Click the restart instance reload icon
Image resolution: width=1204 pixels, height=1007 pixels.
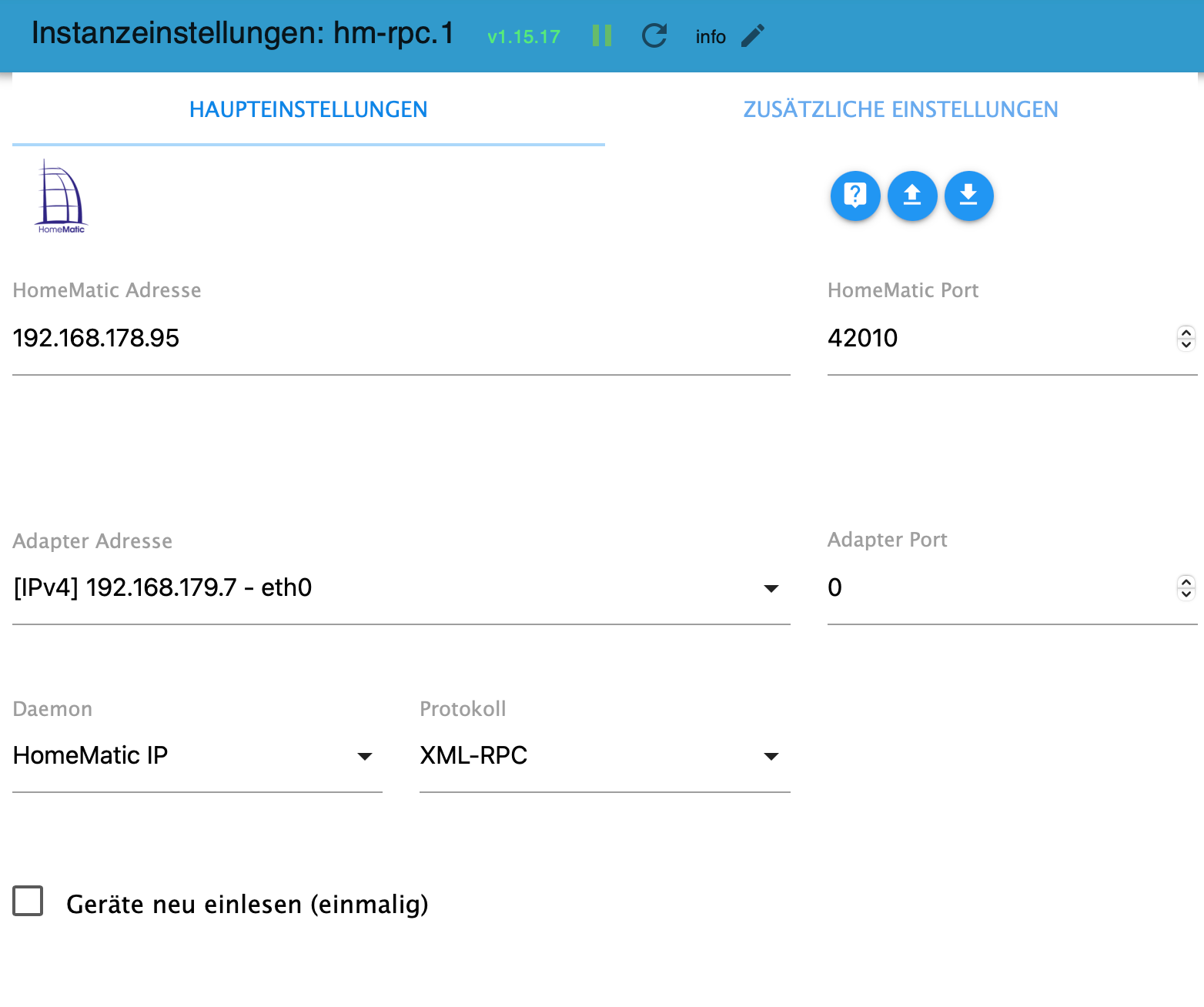coord(654,35)
